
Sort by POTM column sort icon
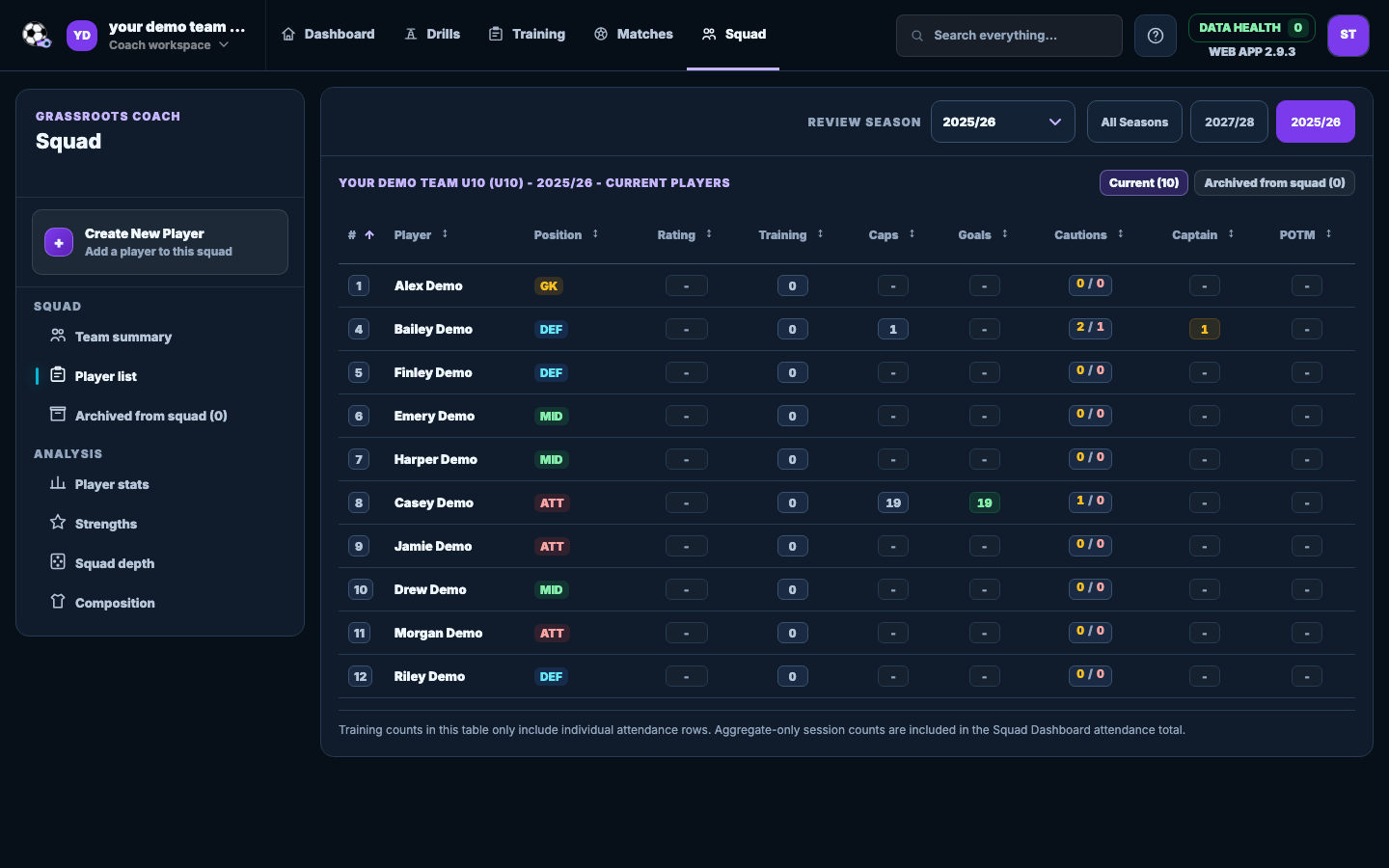[1328, 234]
